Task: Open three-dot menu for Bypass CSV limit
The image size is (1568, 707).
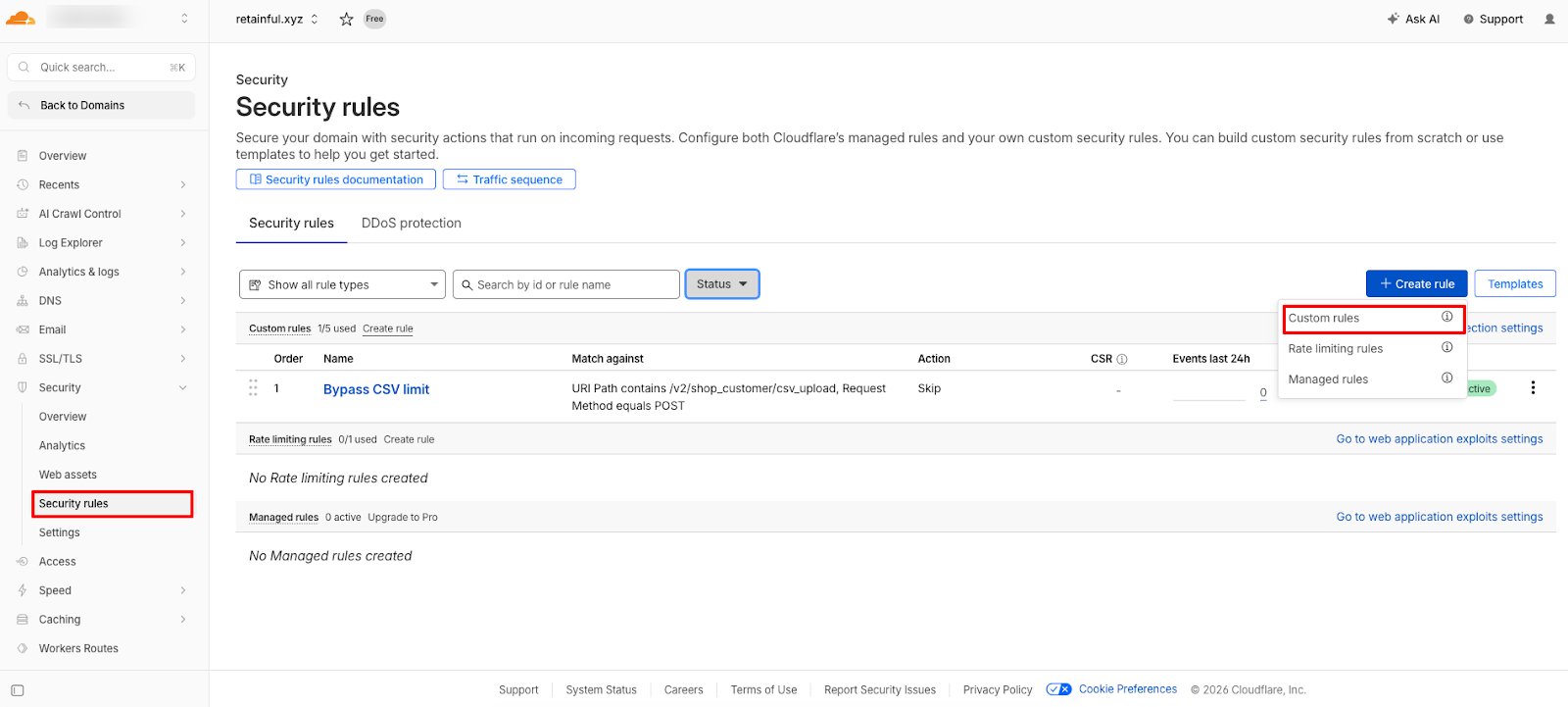Action: tap(1533, 387)
